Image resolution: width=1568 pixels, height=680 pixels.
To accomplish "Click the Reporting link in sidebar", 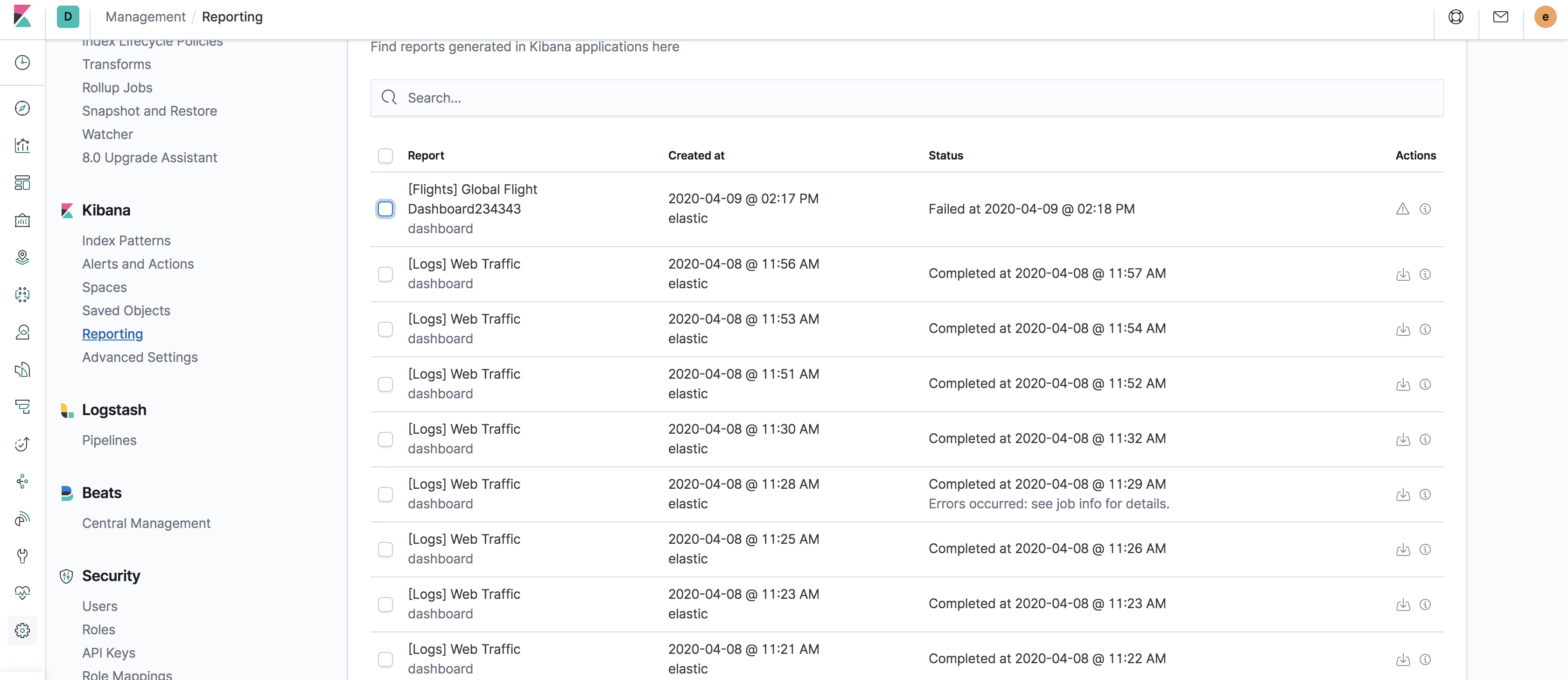I will [112, 334].
